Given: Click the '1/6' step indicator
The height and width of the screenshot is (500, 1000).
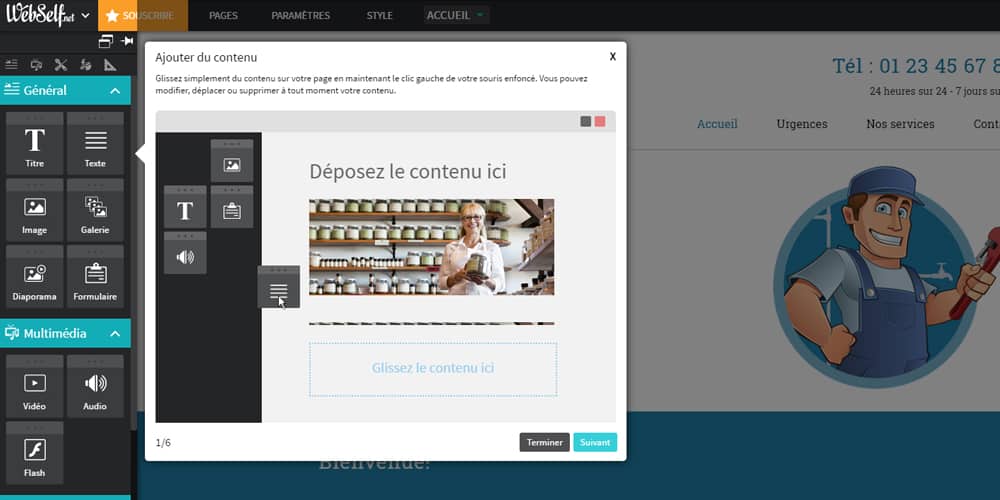Looking at the screenshot, I should point(163,443).
